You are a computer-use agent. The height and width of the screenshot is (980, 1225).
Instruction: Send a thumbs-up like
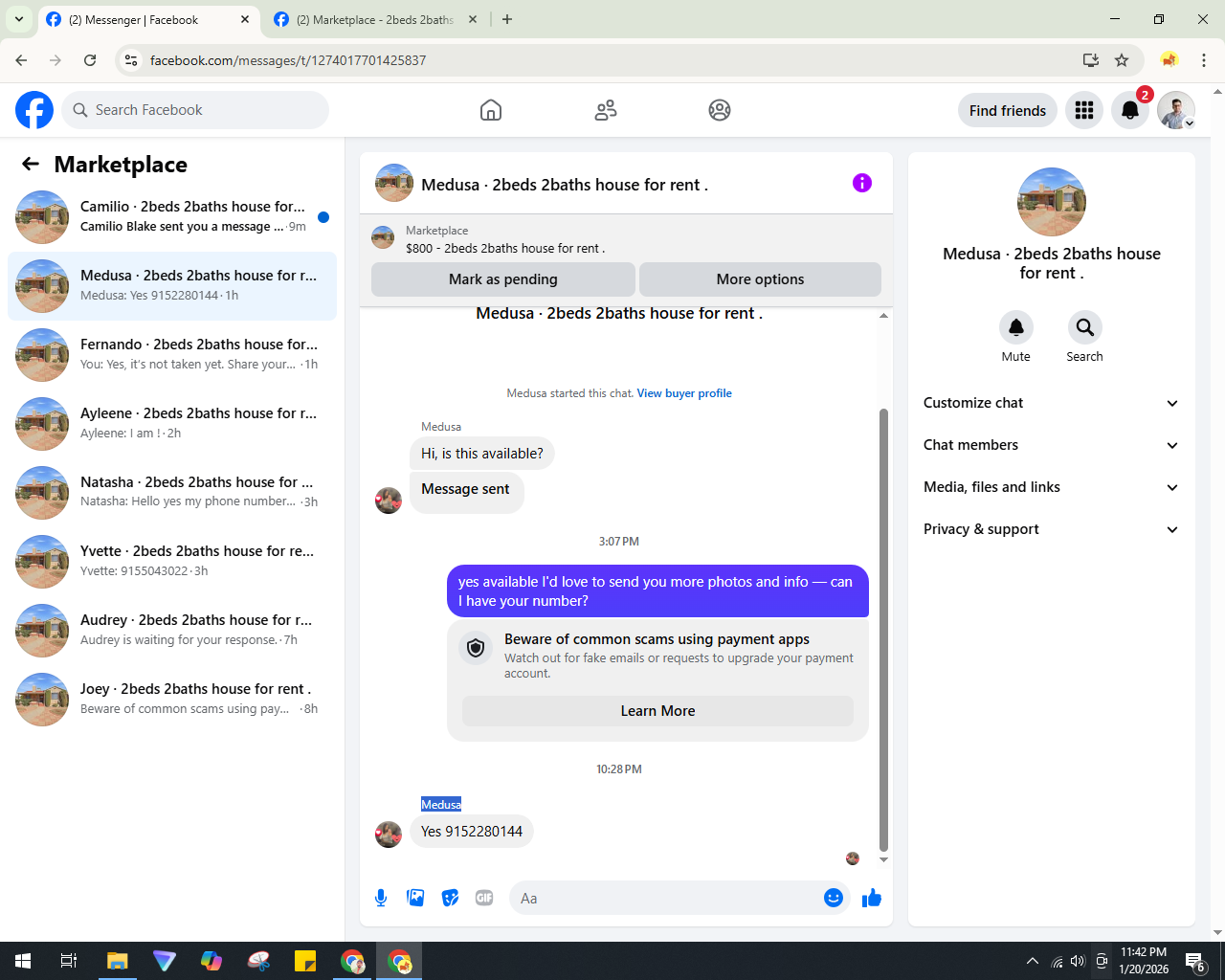click(x=872, y=898)
